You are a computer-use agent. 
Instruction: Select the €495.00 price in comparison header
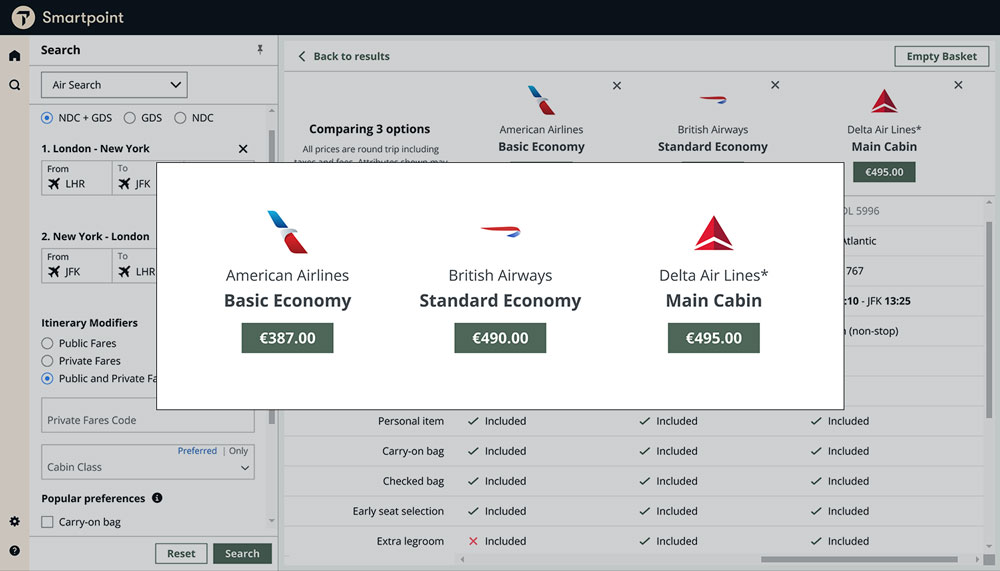[x=884, y=172]
